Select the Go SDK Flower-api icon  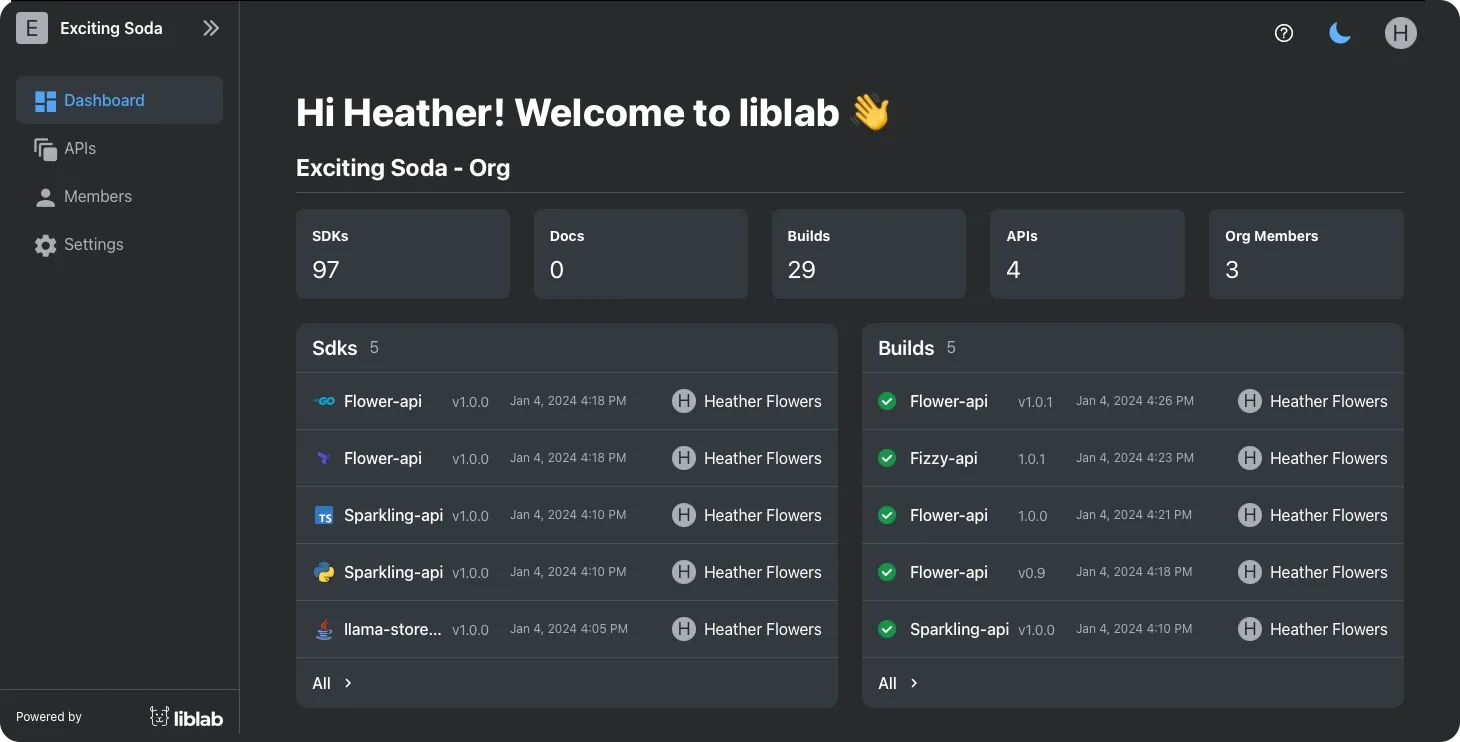(x=324, y=401)
